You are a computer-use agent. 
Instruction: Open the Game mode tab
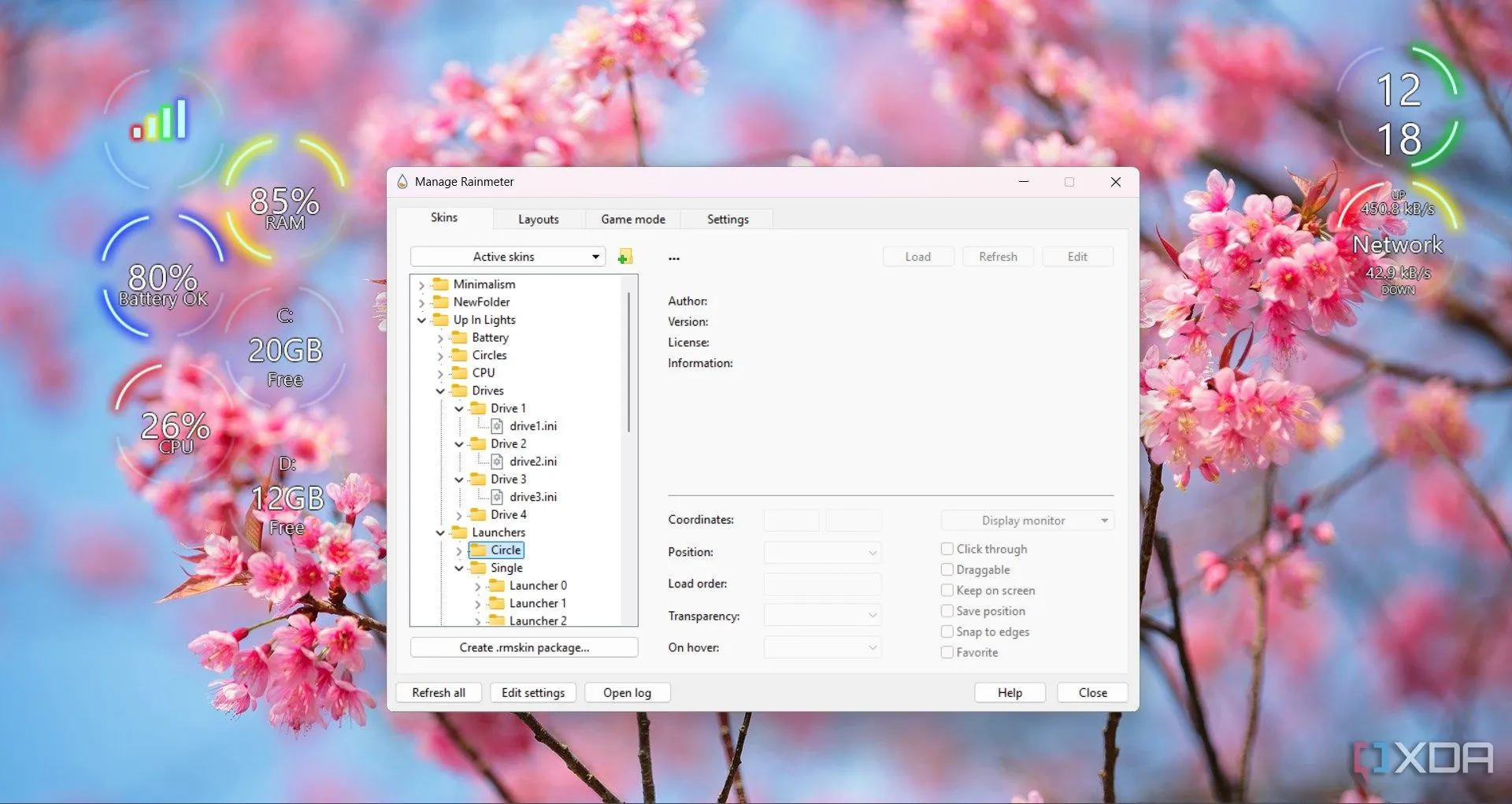coord(632,219)
